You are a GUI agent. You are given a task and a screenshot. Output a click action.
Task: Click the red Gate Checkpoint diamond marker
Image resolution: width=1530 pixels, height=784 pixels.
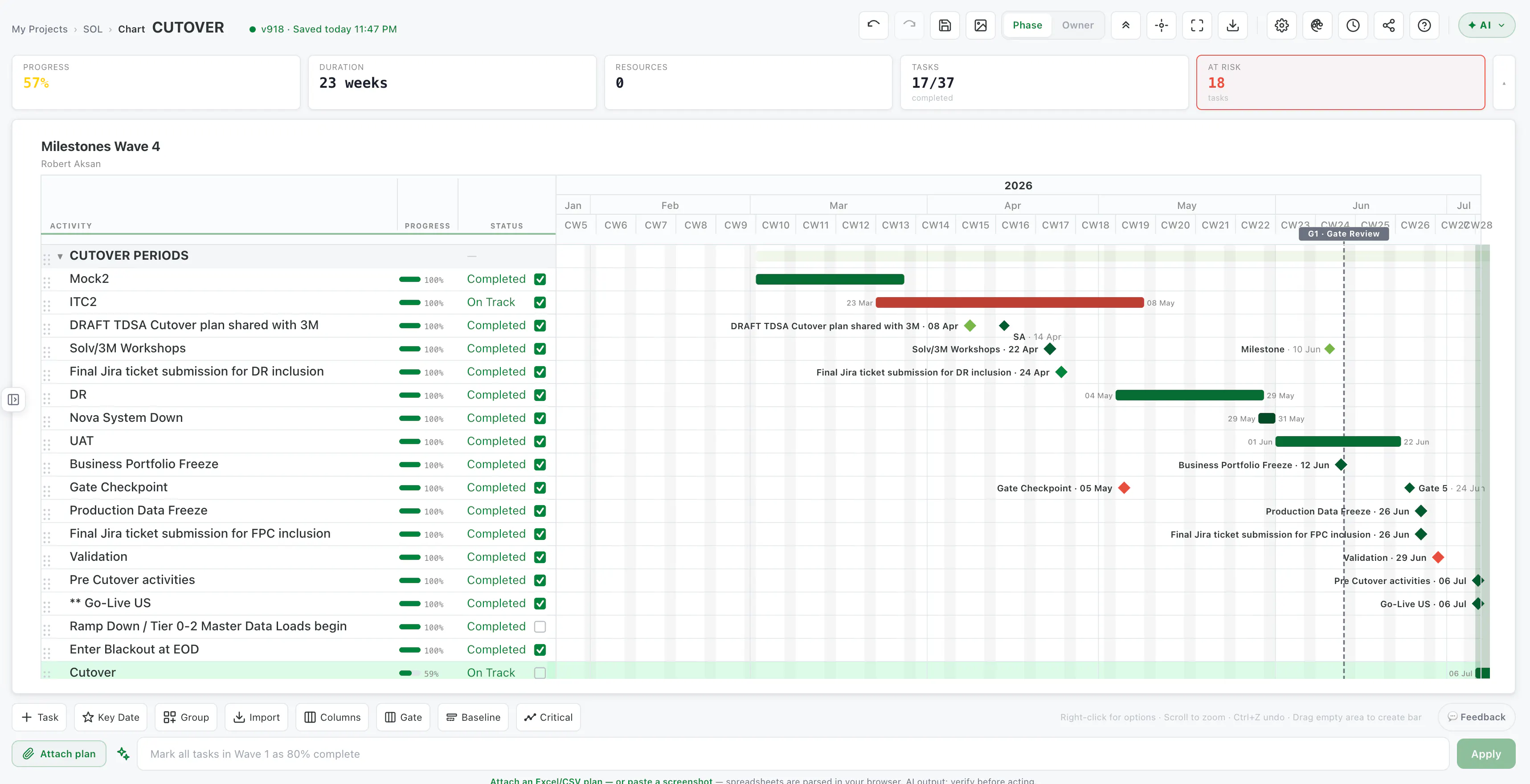pyautogui.click(x=1124, y=488)
